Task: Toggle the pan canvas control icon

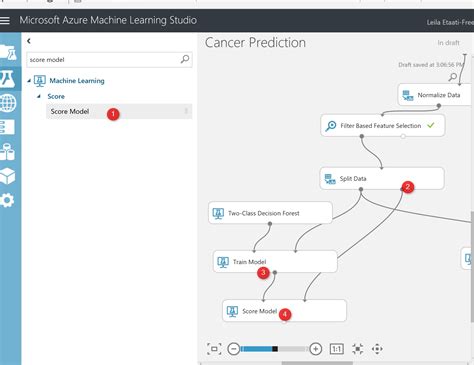Action: 377,349
